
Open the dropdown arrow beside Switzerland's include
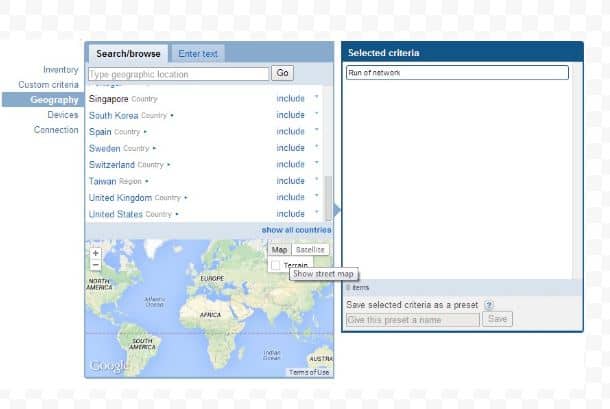[316, 163]
